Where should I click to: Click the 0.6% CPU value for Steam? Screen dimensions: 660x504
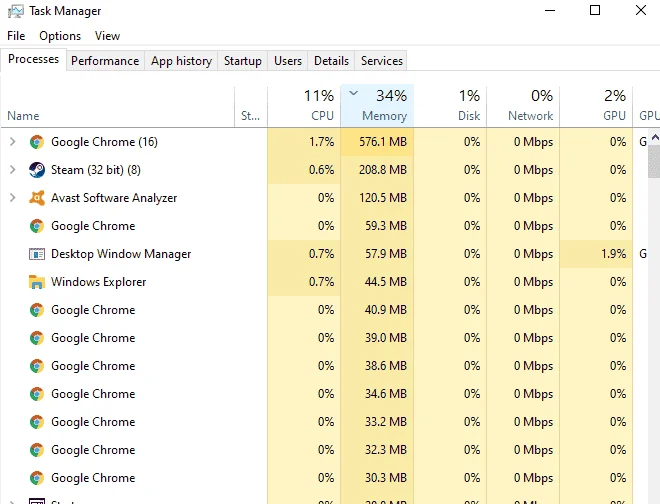(x=322, y=170)
